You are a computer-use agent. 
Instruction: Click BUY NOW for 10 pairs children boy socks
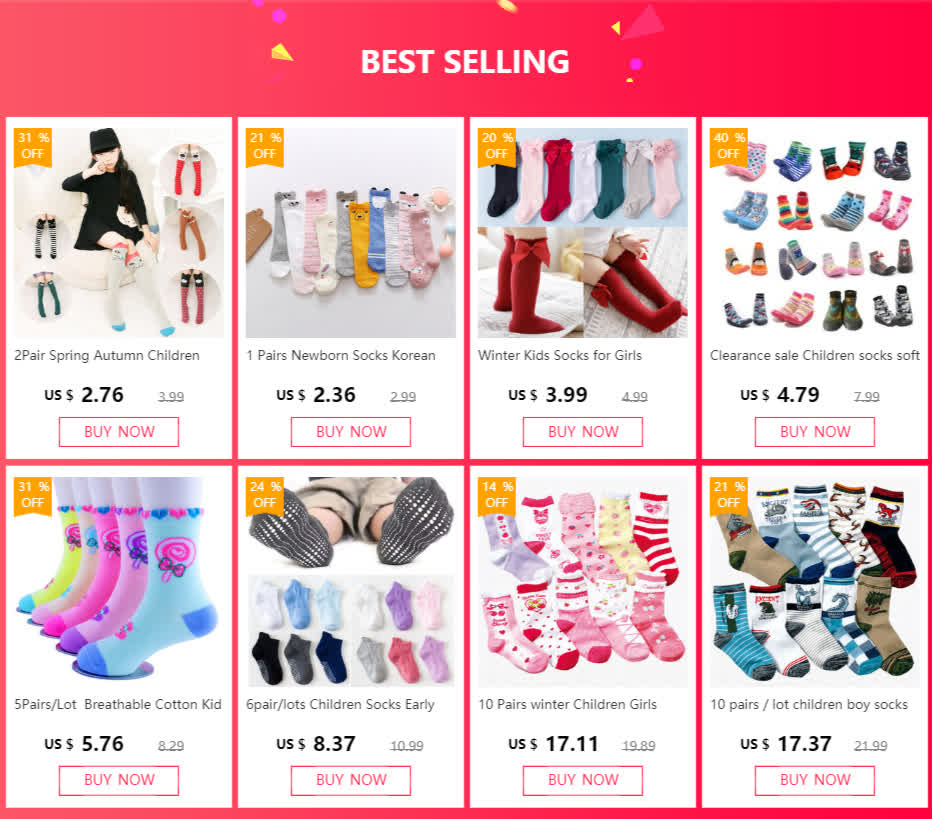814,780
